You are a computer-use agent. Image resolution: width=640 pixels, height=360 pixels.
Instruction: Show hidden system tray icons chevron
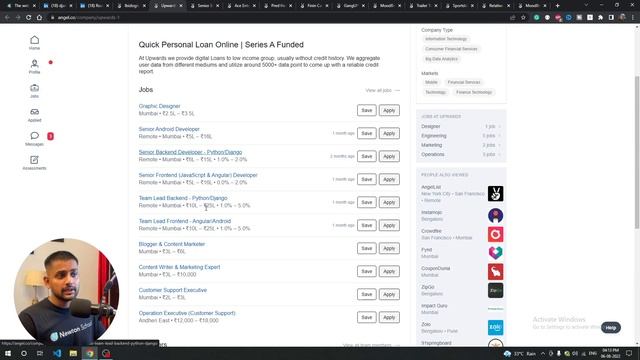543,353
